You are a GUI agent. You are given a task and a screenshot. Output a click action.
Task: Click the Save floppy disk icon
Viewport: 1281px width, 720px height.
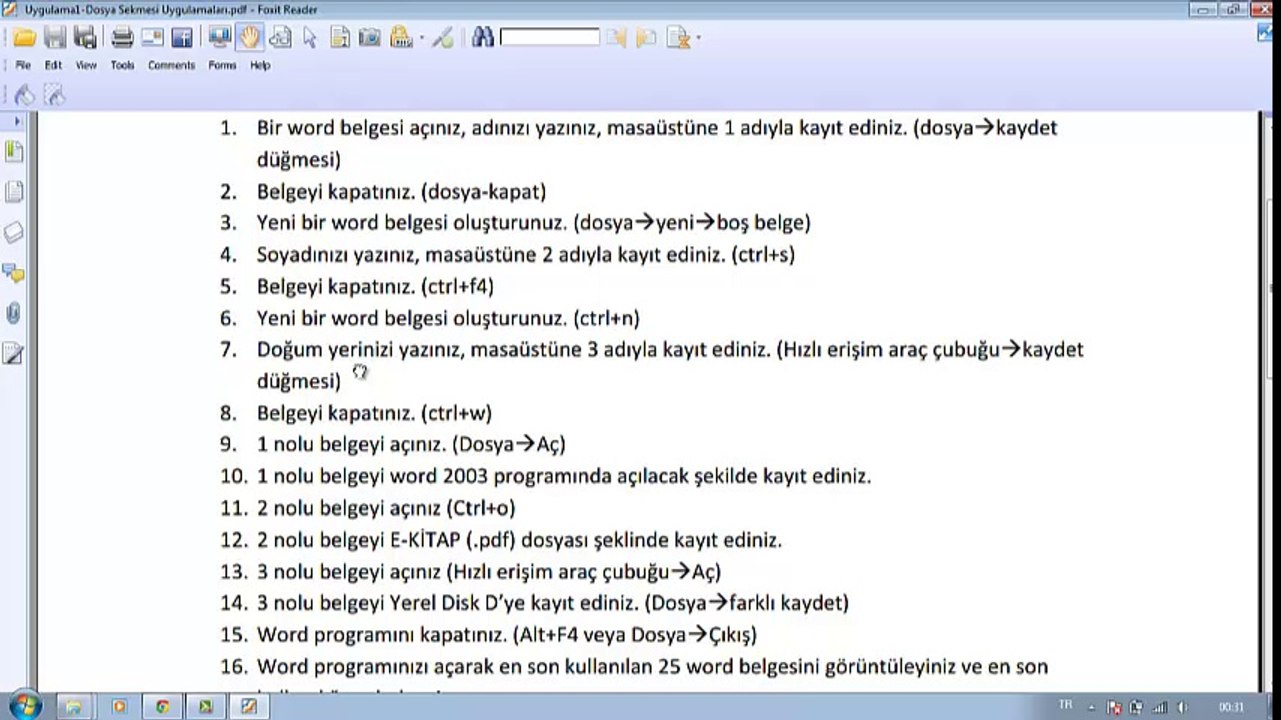pyautogui.click(x=55, y=38)
